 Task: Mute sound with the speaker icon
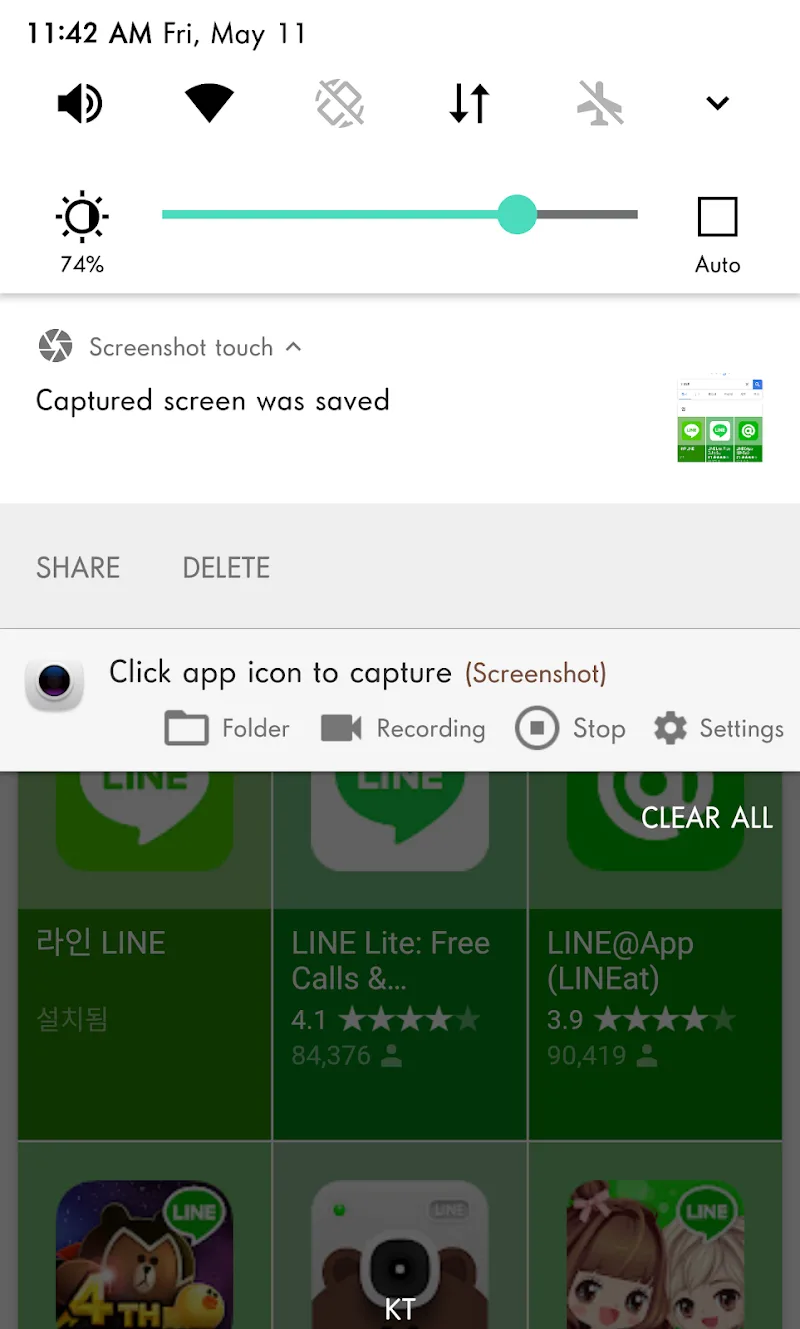pyautogui.click(x=80, y=103)
